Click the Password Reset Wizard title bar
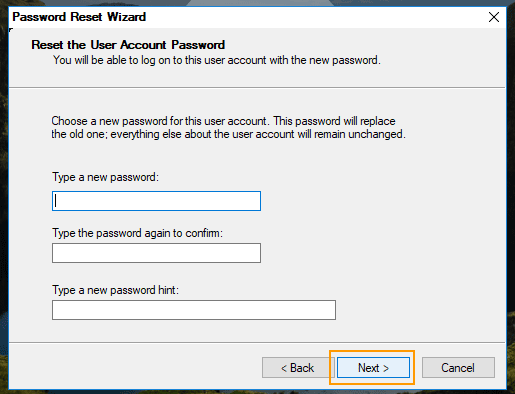 247,17
